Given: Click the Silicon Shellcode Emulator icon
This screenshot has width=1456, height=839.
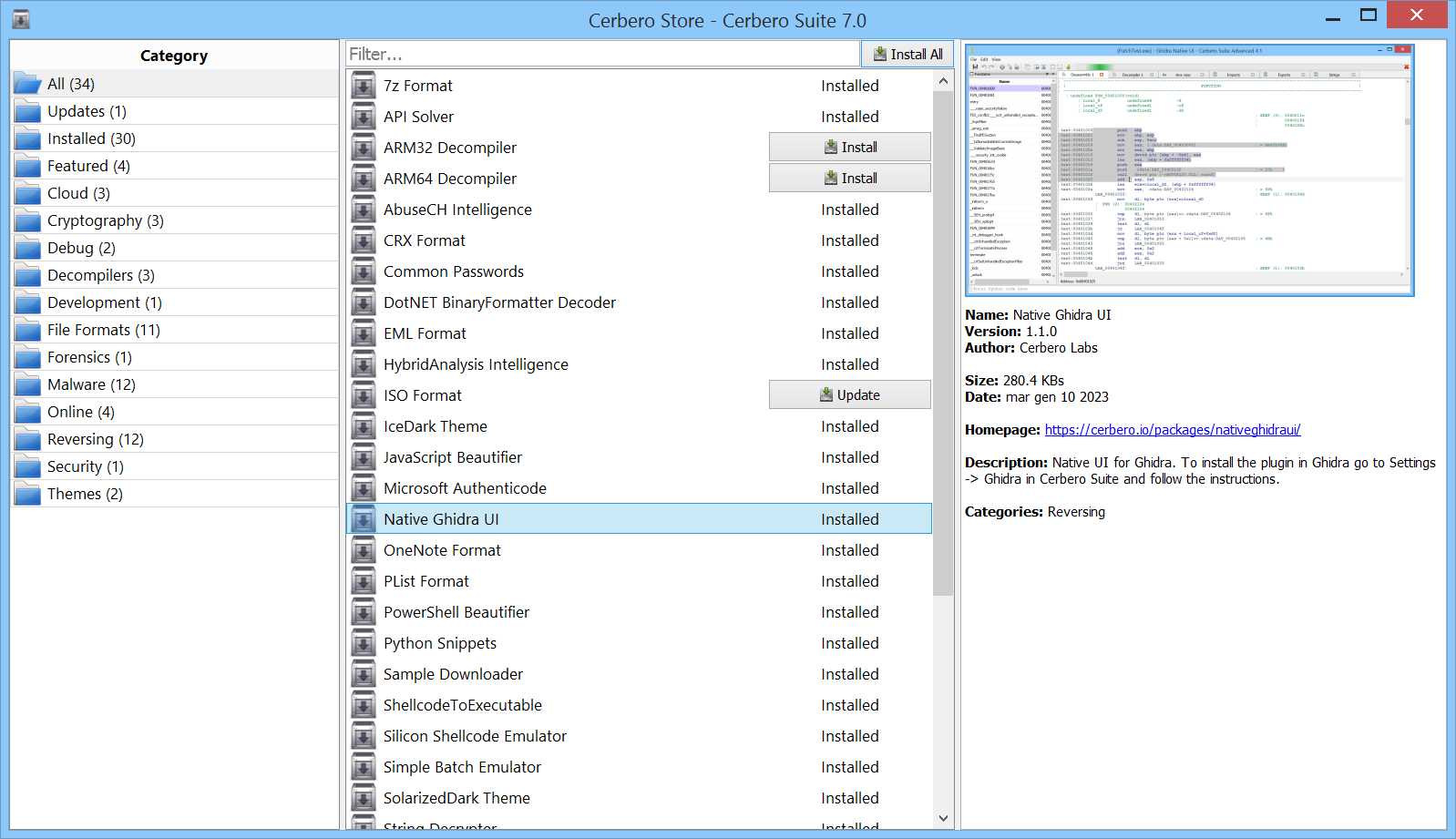Looking at the screenshot, I should (x=364, y=736).
